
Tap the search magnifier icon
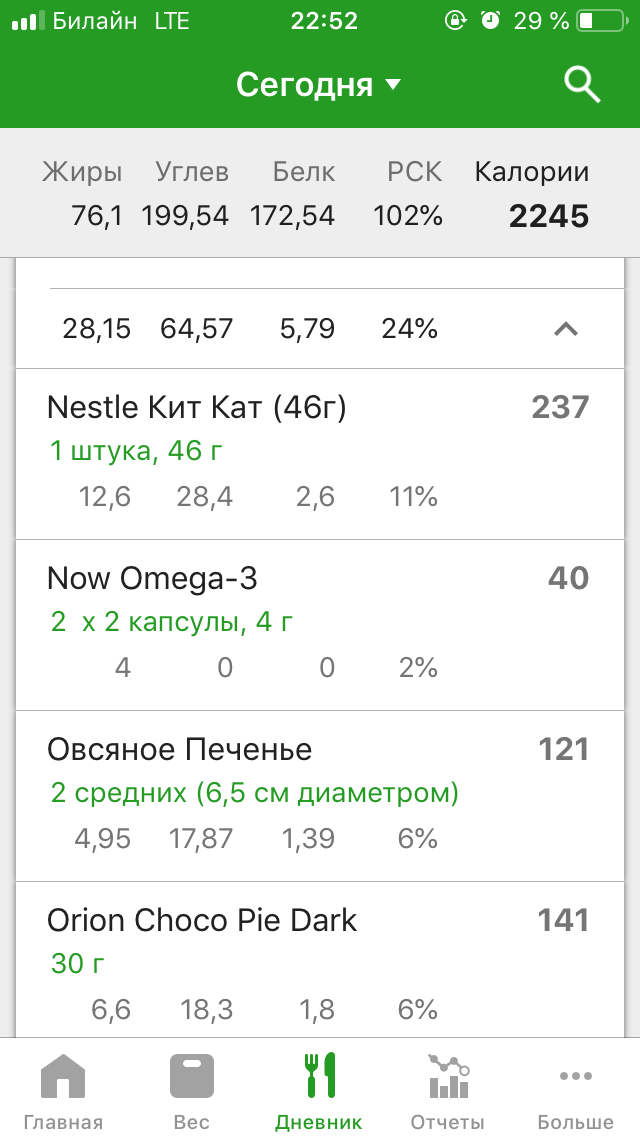point(582,85)
